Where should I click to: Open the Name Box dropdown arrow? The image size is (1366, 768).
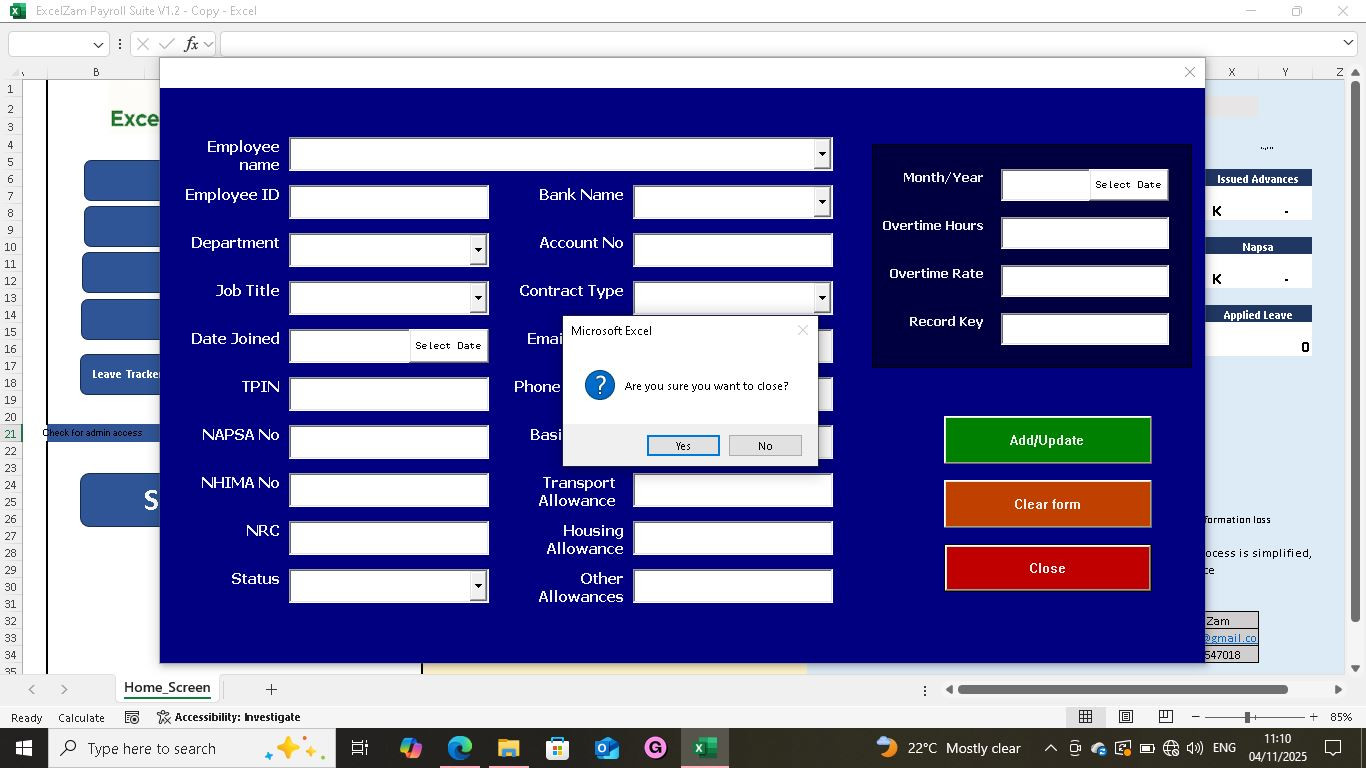click(98, 44)
